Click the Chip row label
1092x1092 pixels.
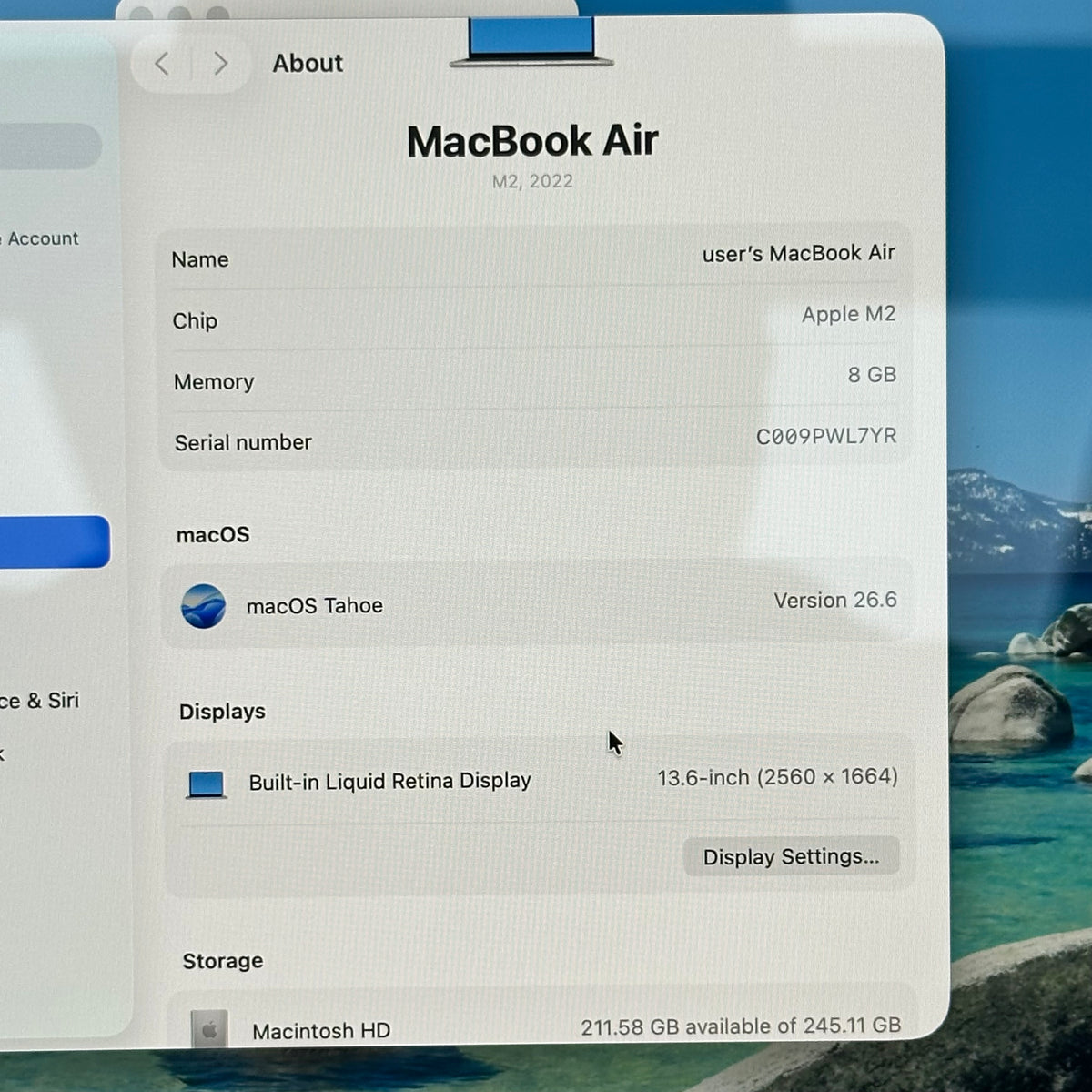tap(195, 321)
